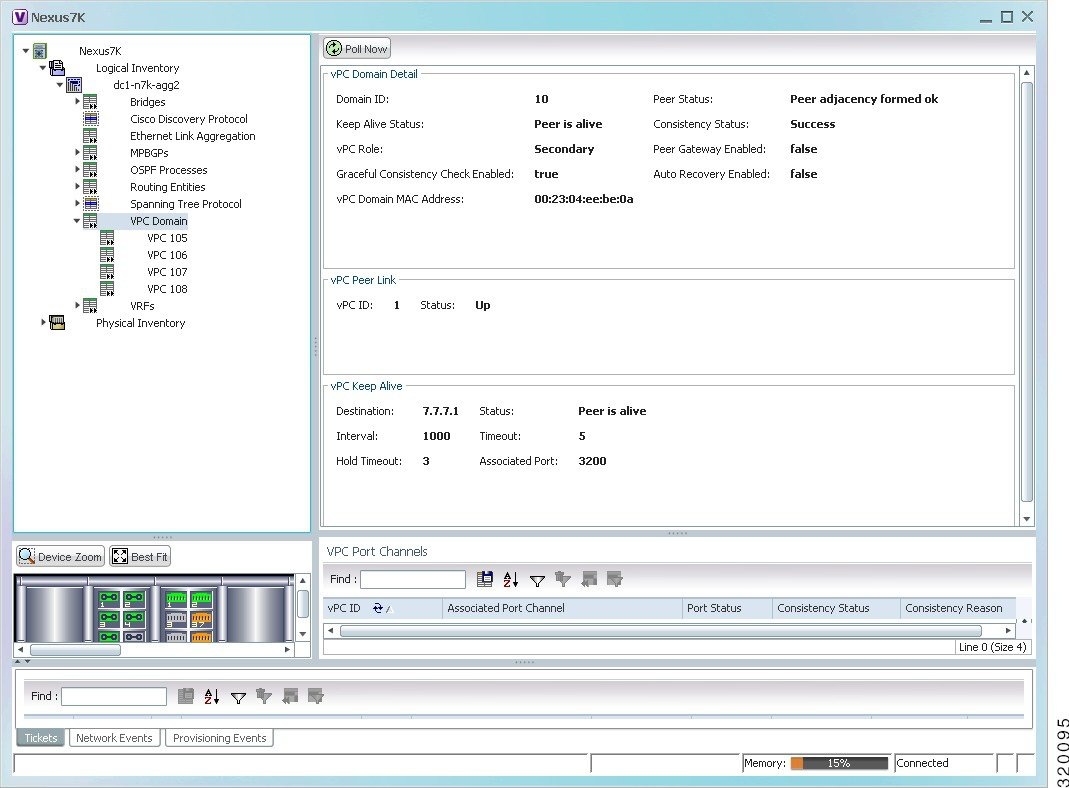Viewport: 1069px width, 788px height.
Task: Select green link port 4 in device view
Action: tap(134, 618)
